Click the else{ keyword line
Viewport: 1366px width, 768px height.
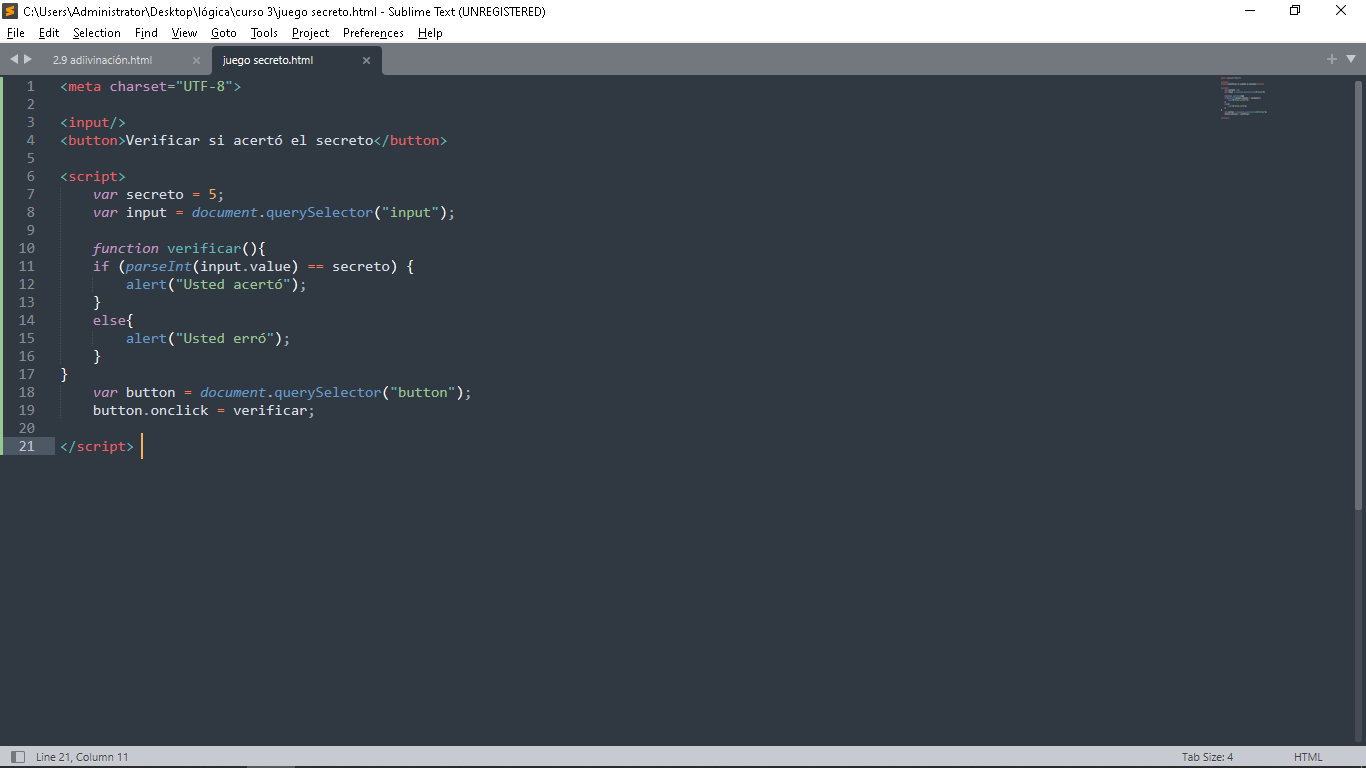point(113,320)
